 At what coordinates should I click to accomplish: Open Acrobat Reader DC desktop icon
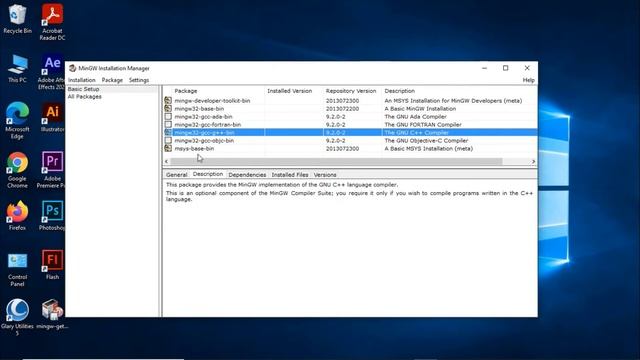point(52,22)
